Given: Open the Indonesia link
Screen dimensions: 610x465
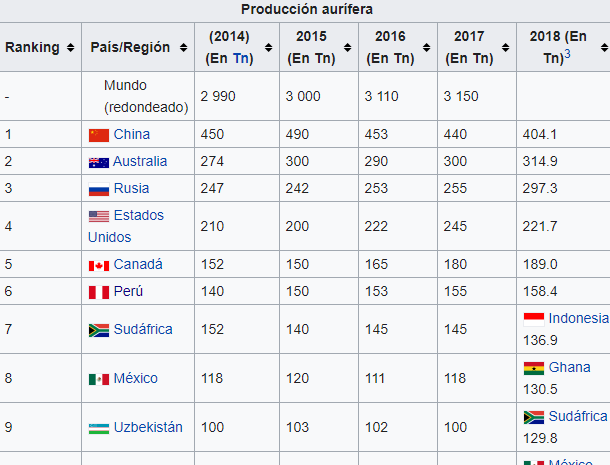Looking at the screenshot, I should 578,319.
